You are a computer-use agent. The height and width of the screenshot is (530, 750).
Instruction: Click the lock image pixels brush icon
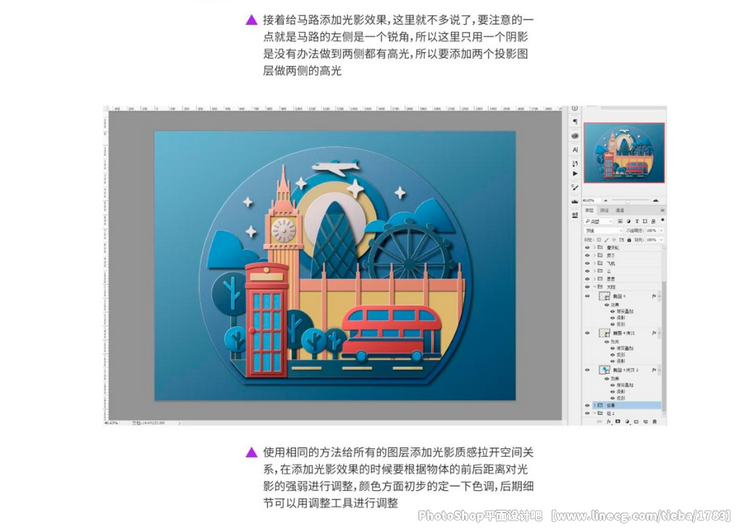607,240
